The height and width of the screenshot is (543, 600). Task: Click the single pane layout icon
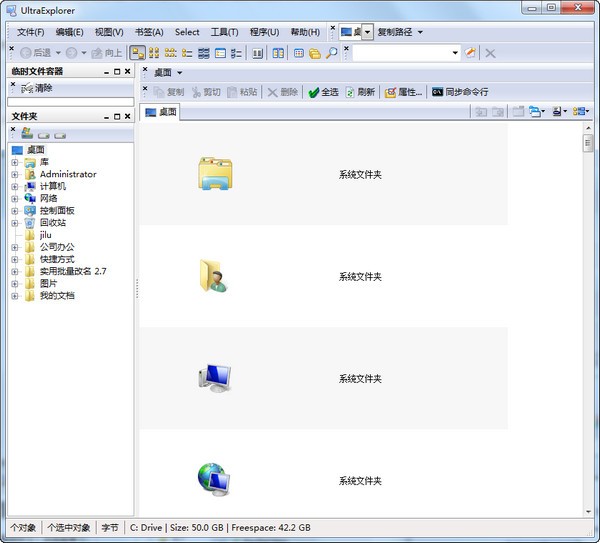point(258,53)
